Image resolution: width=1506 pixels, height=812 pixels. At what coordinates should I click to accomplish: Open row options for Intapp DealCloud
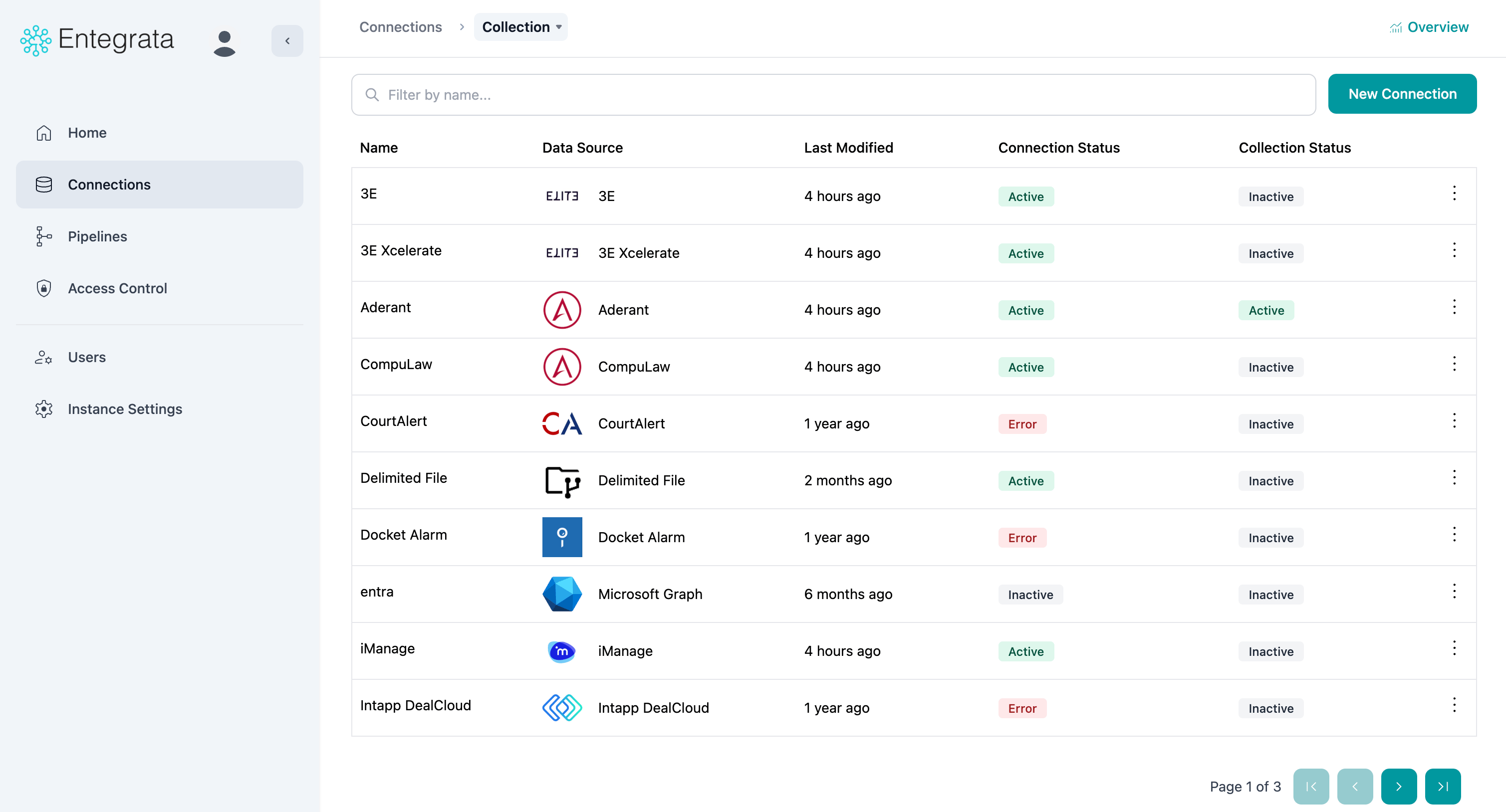1454,705
